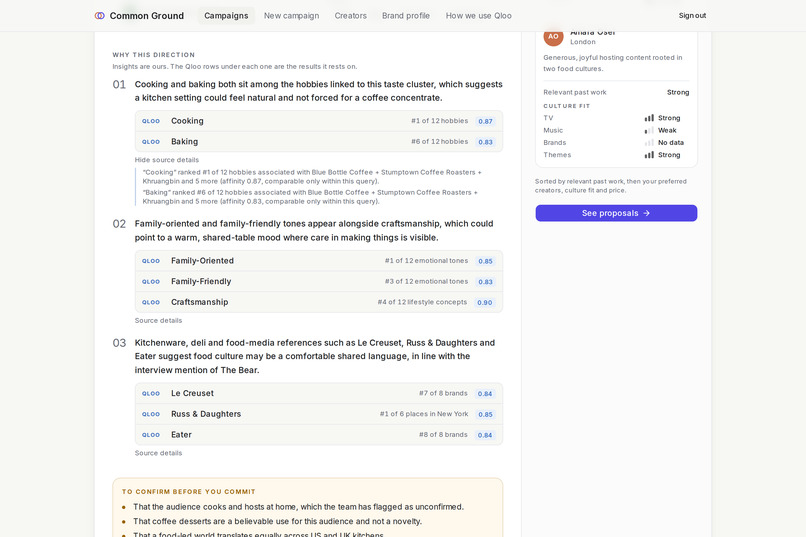Image resolution: width=806 pixels, height=537 pixels.
Task: Click the Qloo icon on Baking row
Action: [x=151, y=142]
